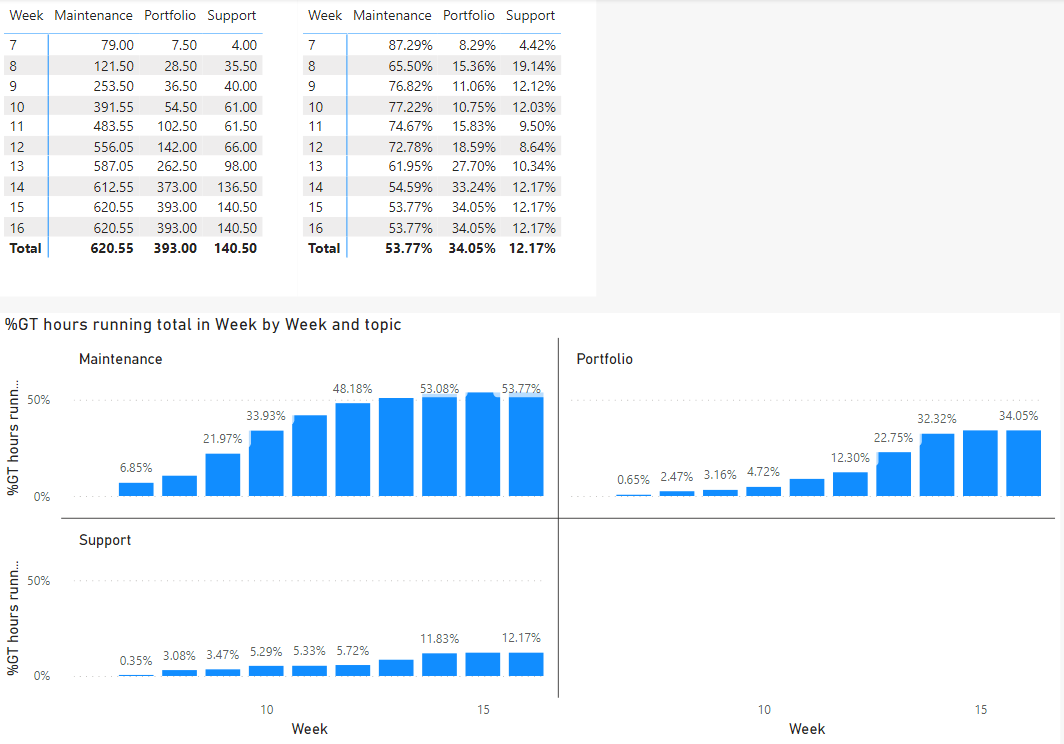The height and width of the screenshot is (744, 1064).
Task: Click the 3.08% Support bar label
Action: point(179,656)
